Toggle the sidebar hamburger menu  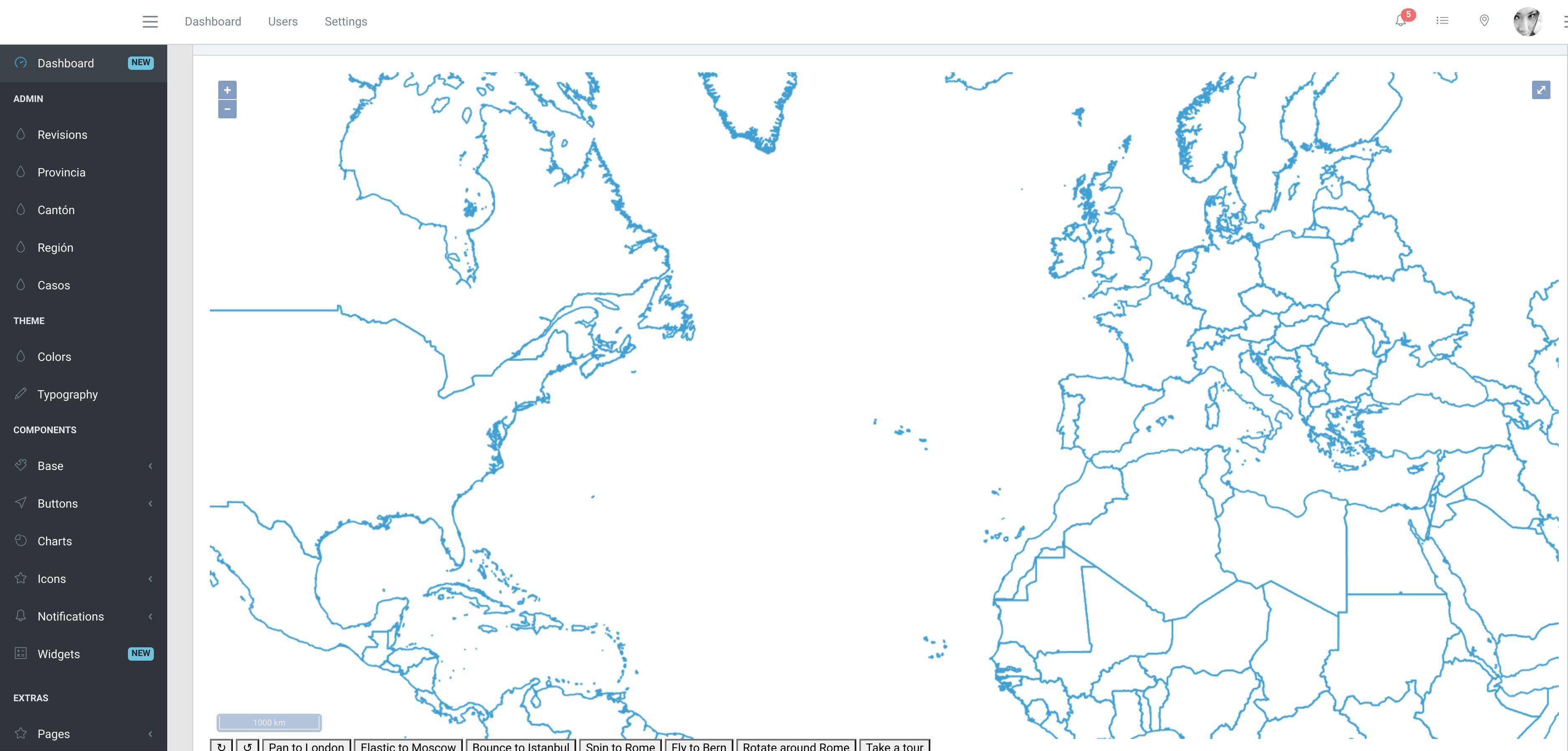coord(150,22)
